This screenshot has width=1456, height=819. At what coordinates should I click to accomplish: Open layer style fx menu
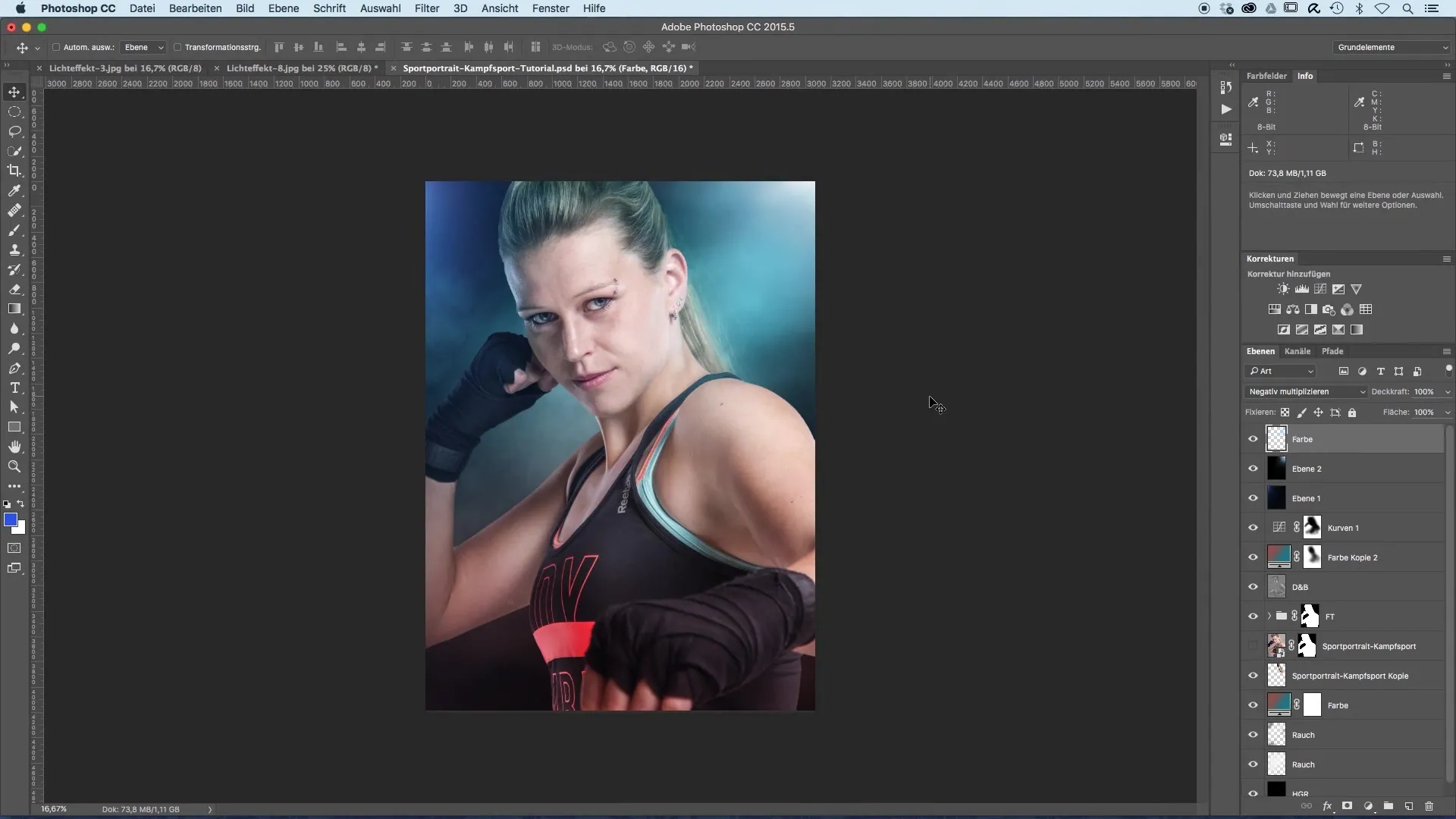coord(1327,806)
